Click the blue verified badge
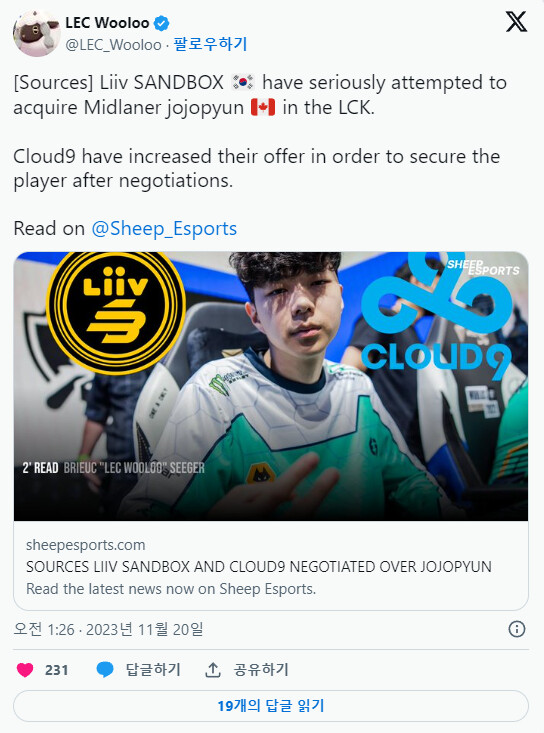The image size is (544, 733). [x=162, y=23]
